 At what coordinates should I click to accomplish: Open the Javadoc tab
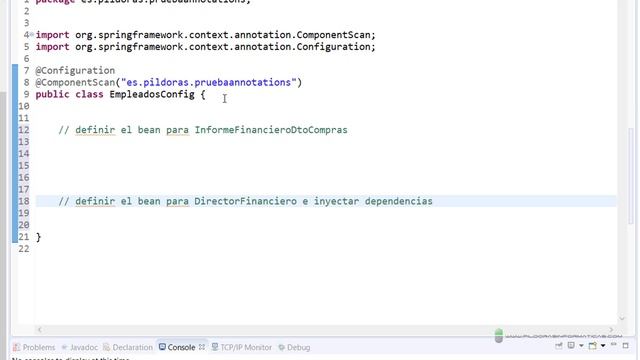point(80,347)
